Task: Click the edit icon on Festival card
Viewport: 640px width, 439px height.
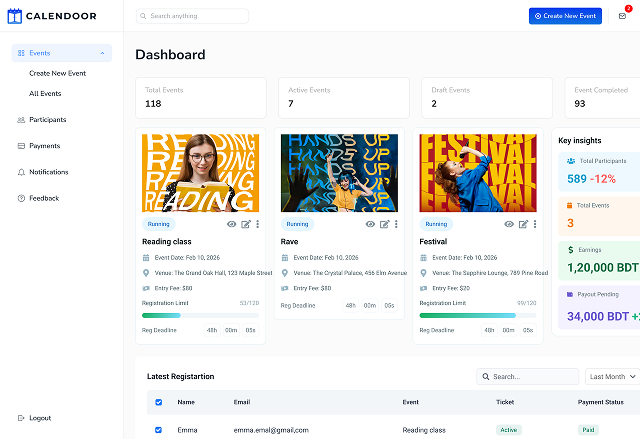Action: (x=523, y=224)
